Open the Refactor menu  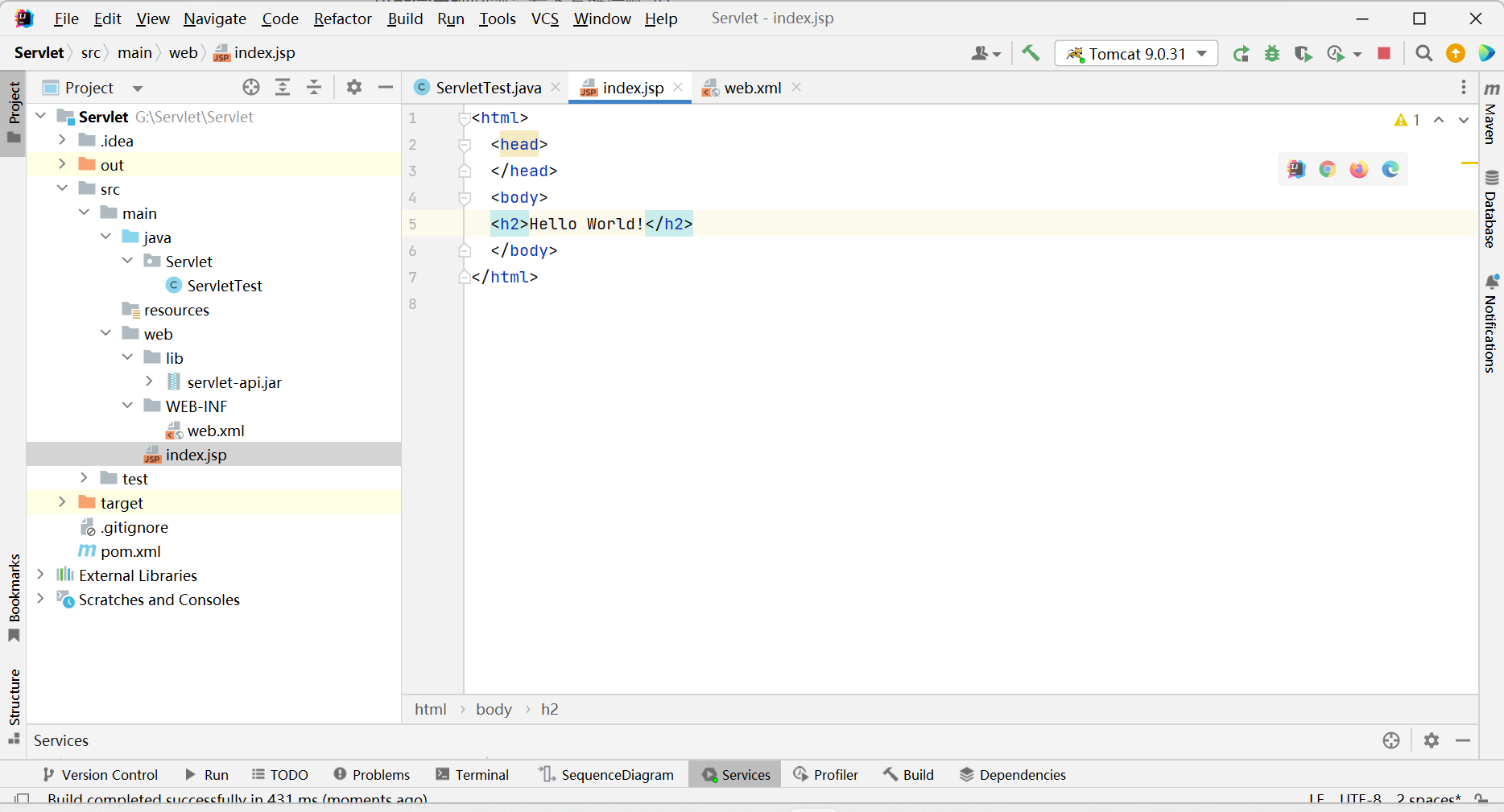[342, 19]
